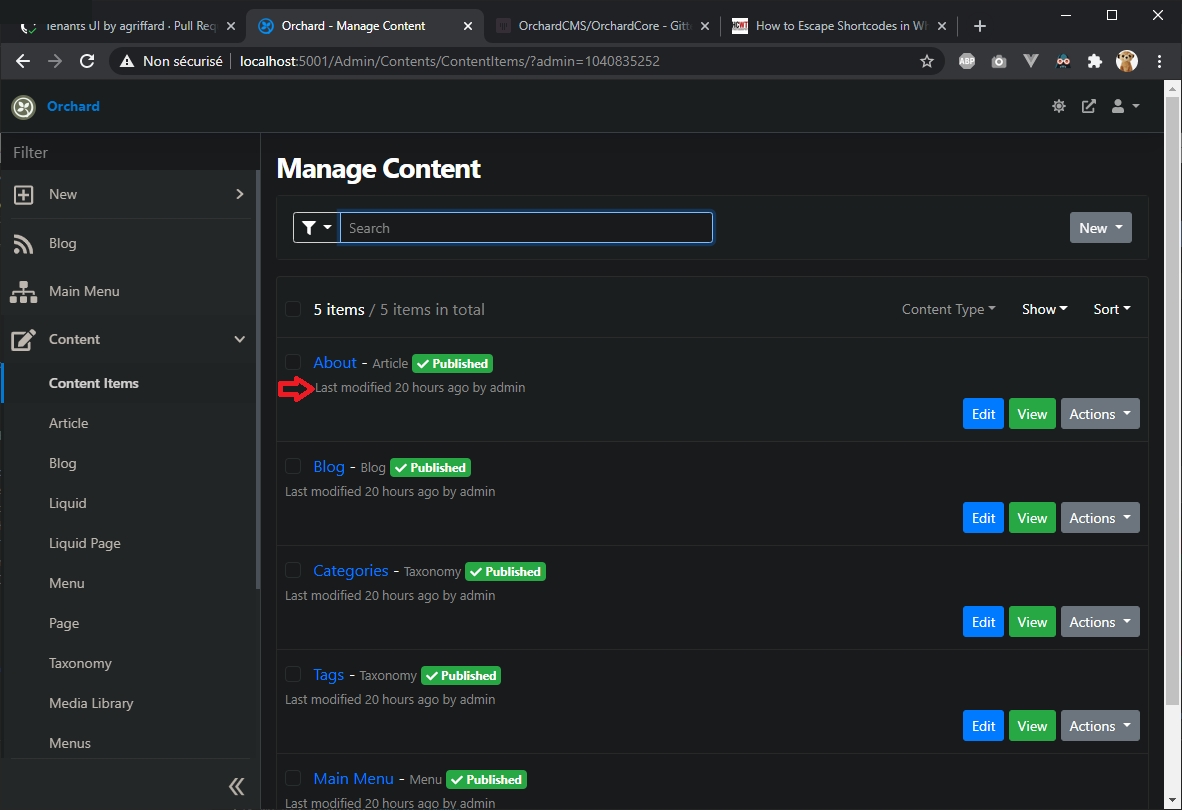Tick the select-all checkbox above the item list
1182x810 pixels.
pos(293,308)
